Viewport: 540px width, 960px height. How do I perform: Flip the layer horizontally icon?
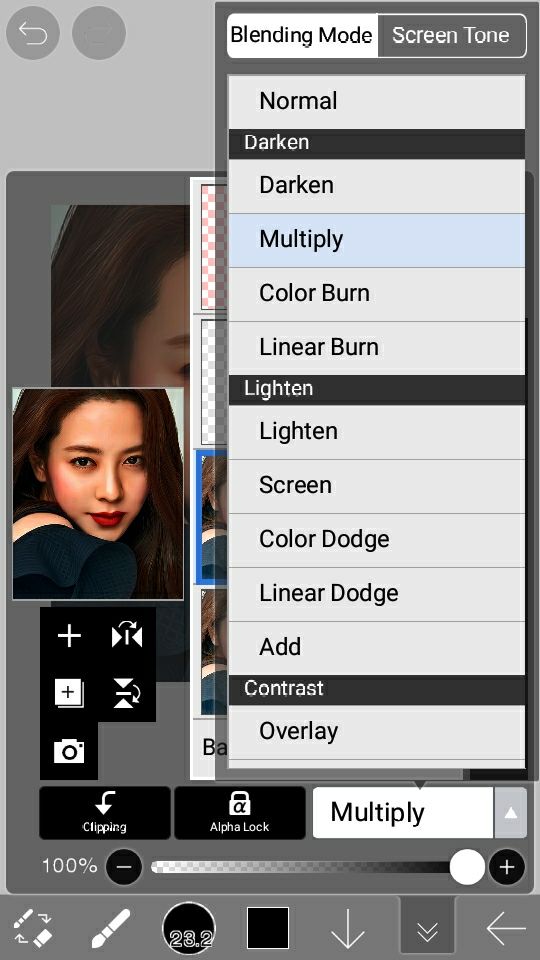coord(127,636)
